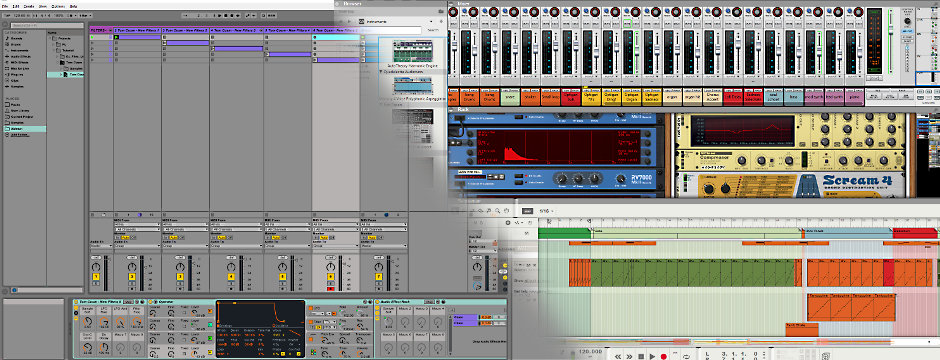Viewport: 940px width, 360px height.
Task: Expand the Projects folder in browser tree
Action: click(50, 38)
